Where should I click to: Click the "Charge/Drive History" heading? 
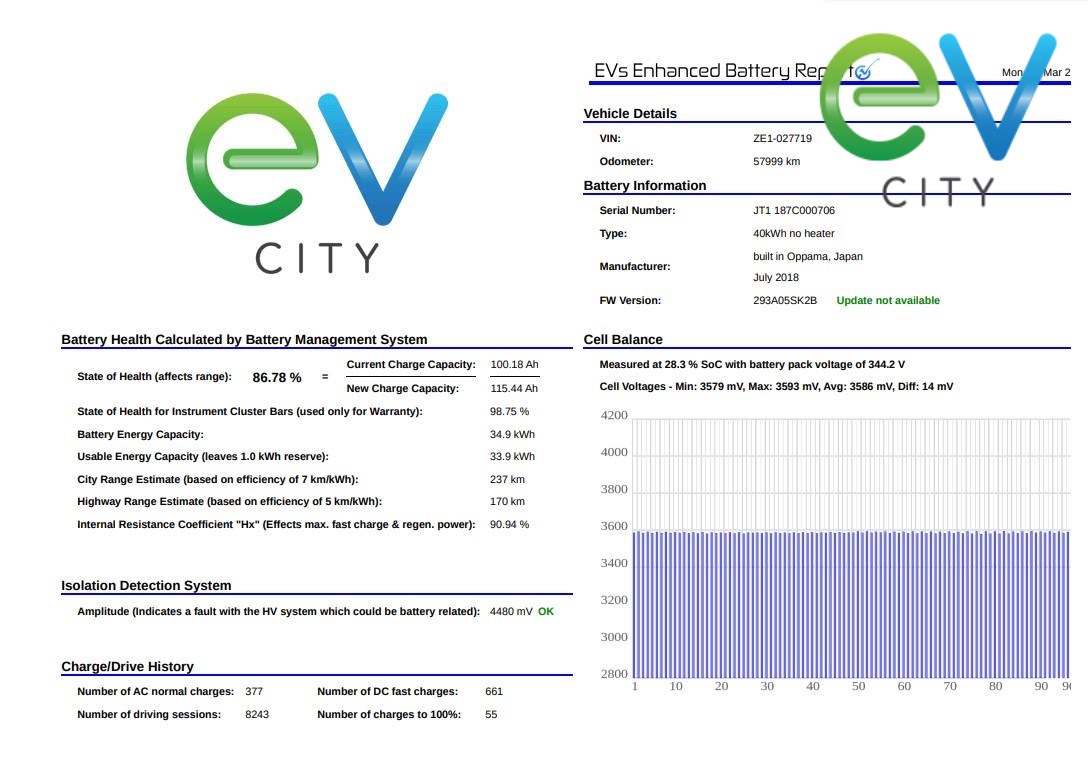tap(128, 667)
